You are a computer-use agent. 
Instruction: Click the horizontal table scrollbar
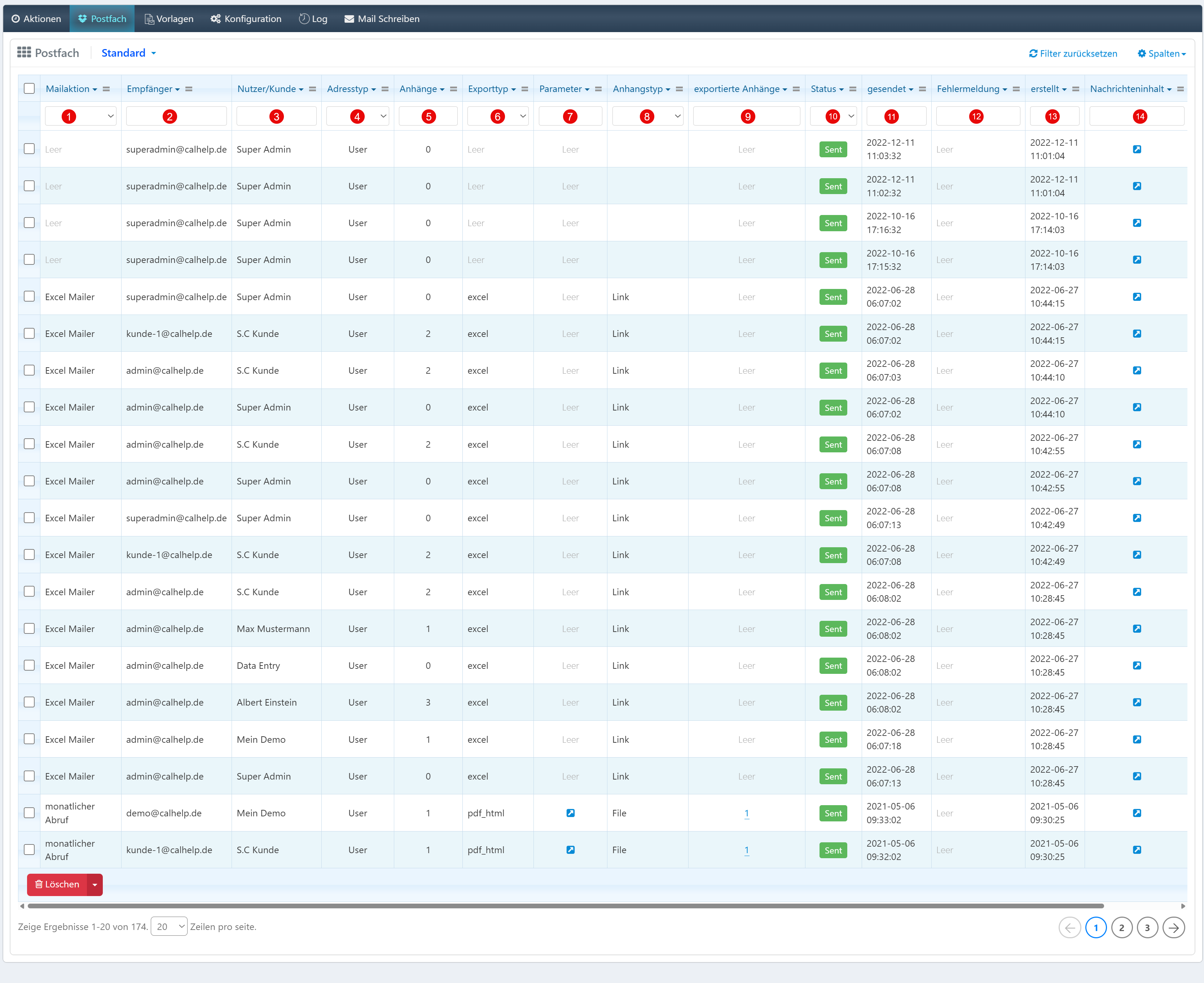tap(566, 906)
